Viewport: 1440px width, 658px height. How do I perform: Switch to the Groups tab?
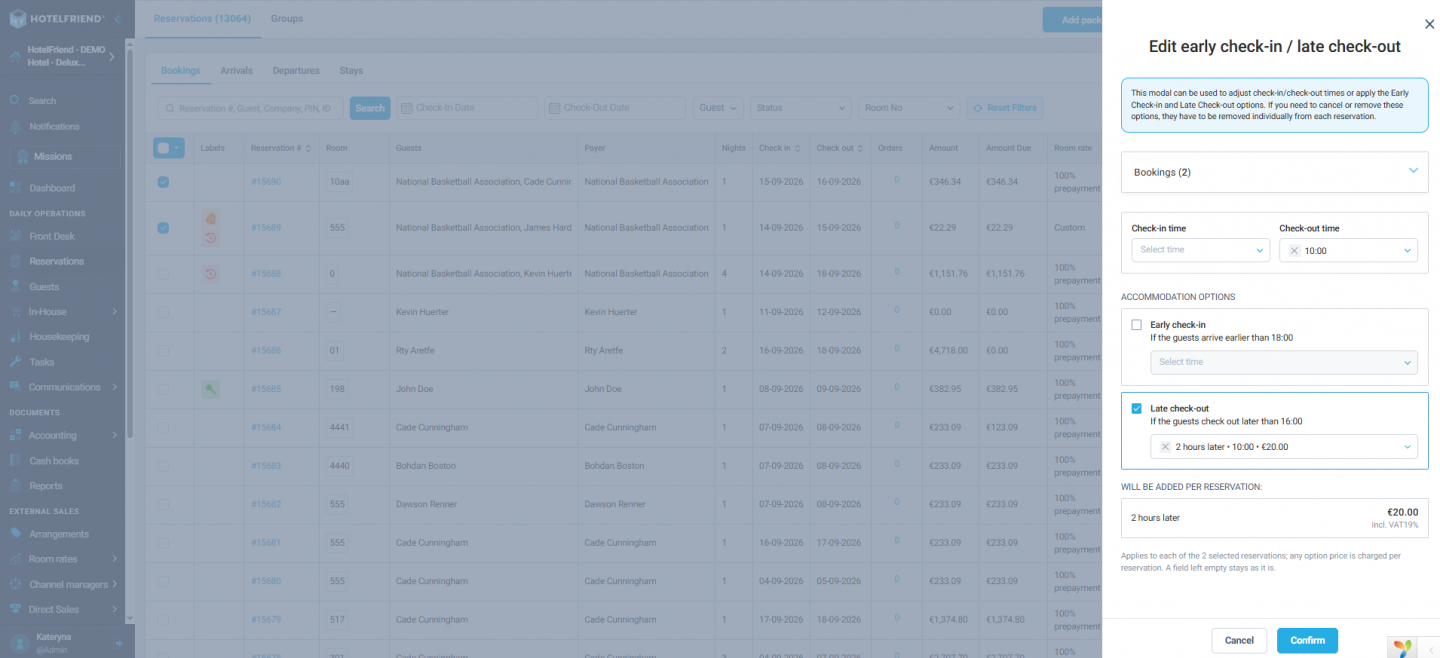[287, 19]
